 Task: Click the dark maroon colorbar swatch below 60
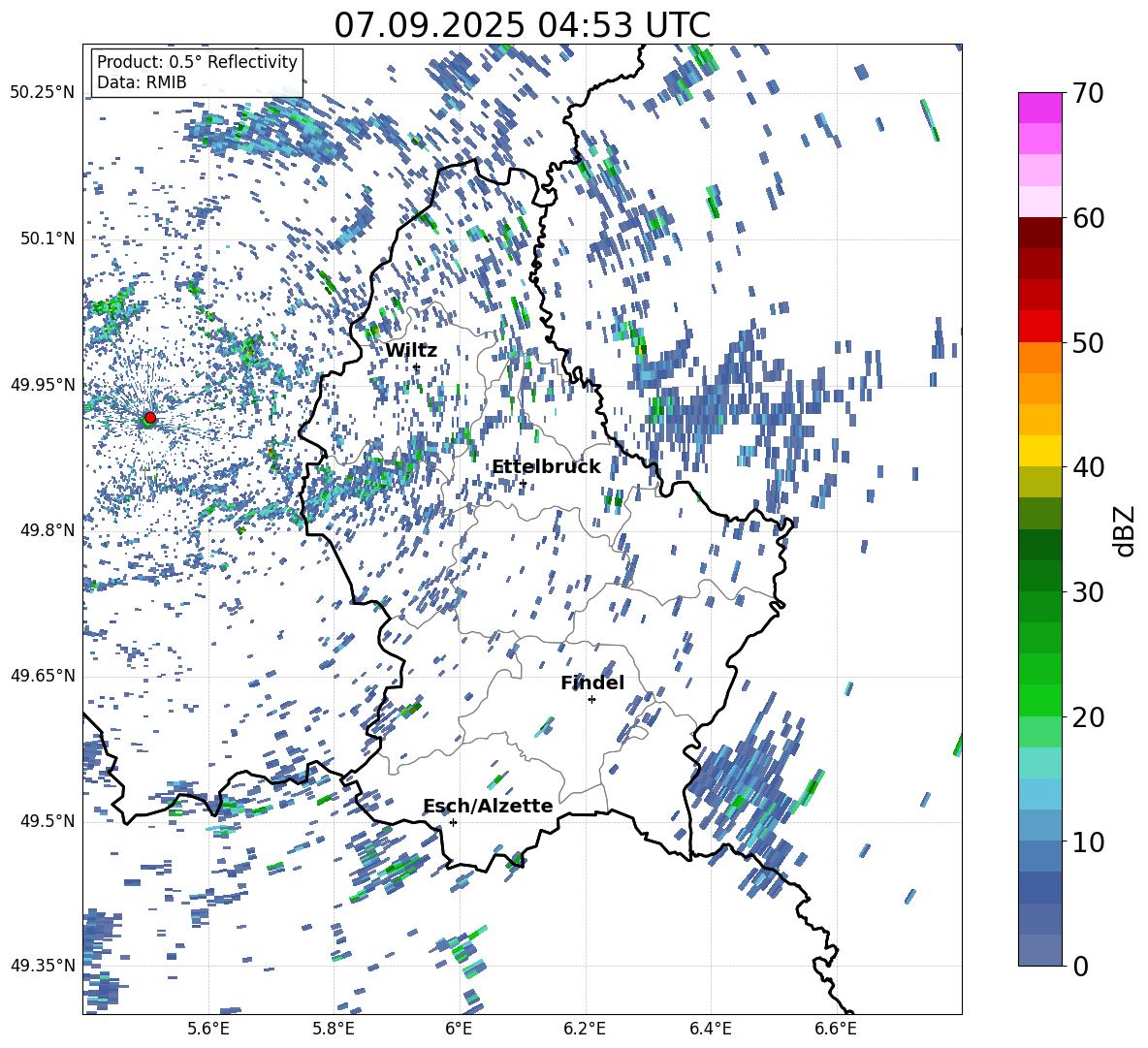(x=1040, y=234)
